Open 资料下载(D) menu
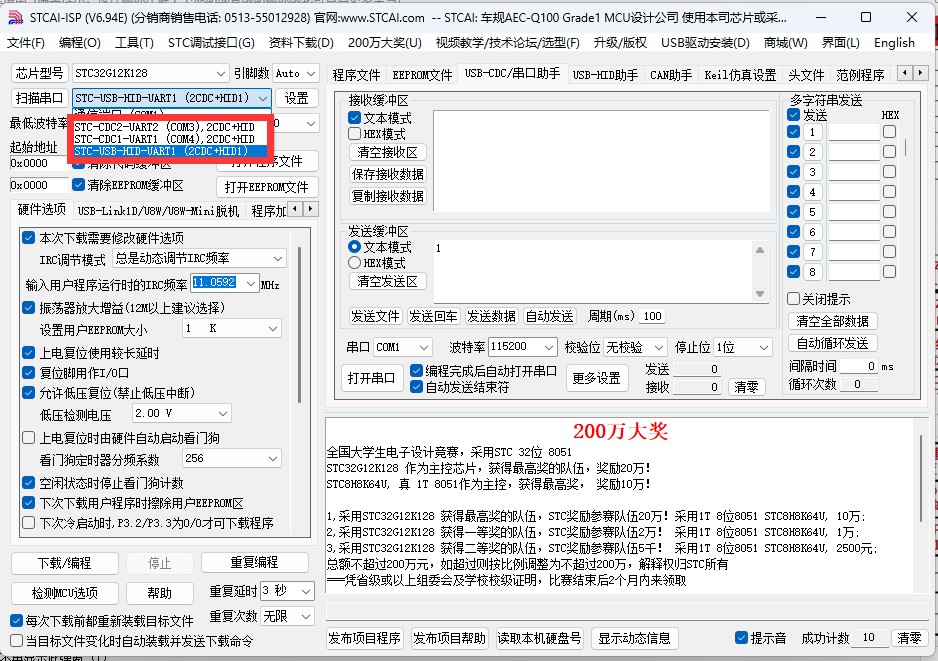Viewport: 938px width, 661px height. click(301, 43)
